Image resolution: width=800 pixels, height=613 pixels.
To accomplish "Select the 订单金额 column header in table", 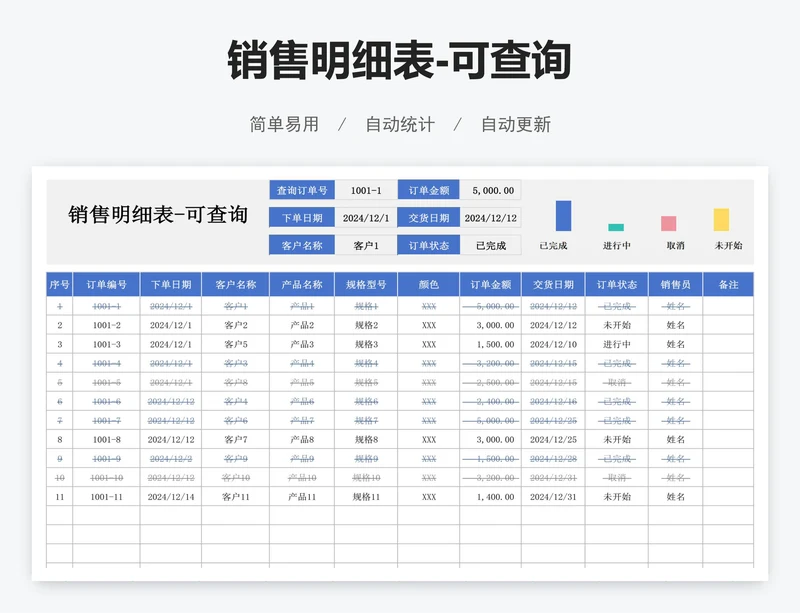I will 490,284.
